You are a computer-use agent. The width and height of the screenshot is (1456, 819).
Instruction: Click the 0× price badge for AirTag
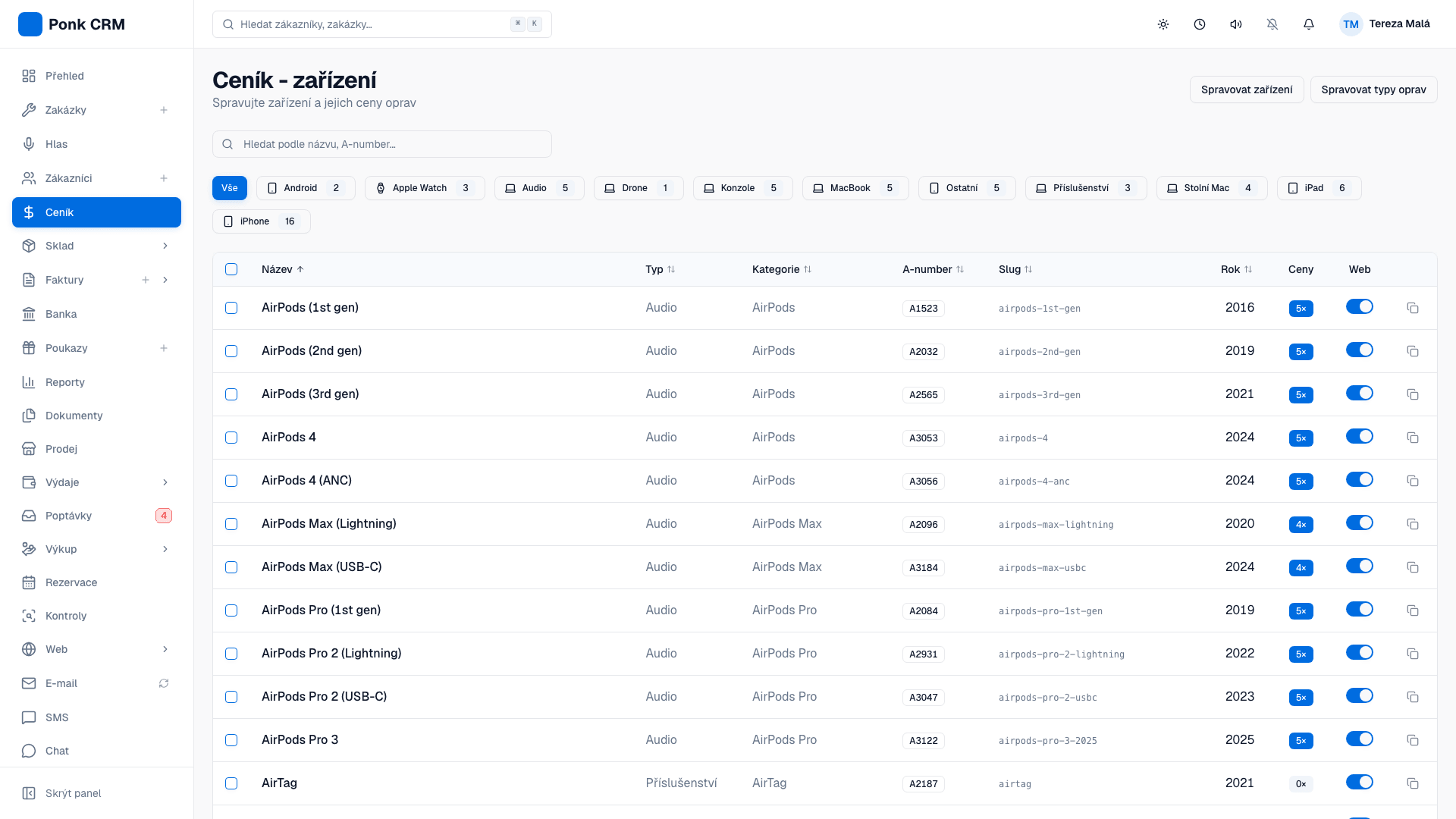coord(1301,784)
